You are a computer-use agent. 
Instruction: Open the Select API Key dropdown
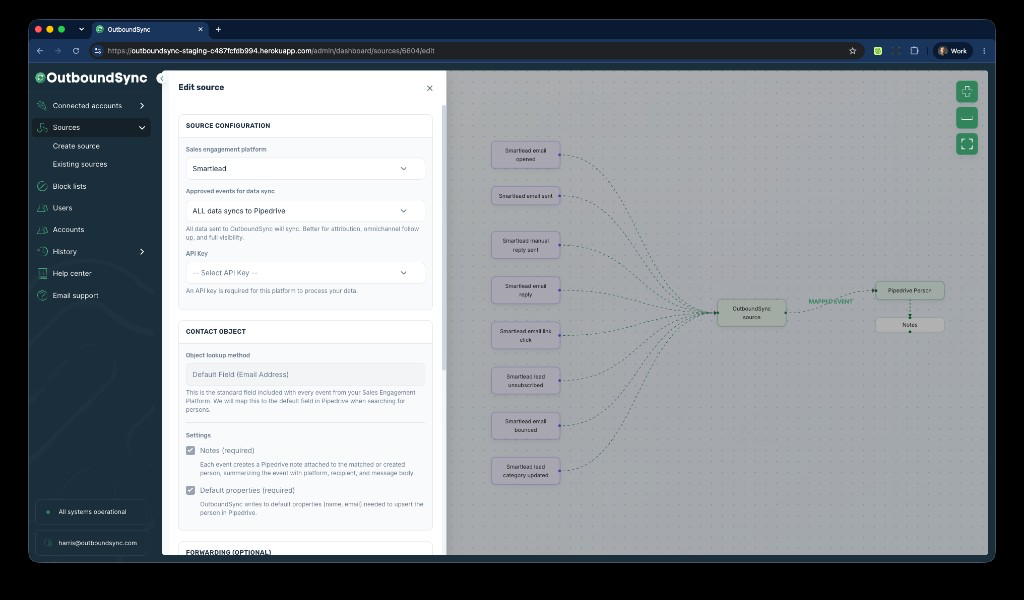[305, 273]
